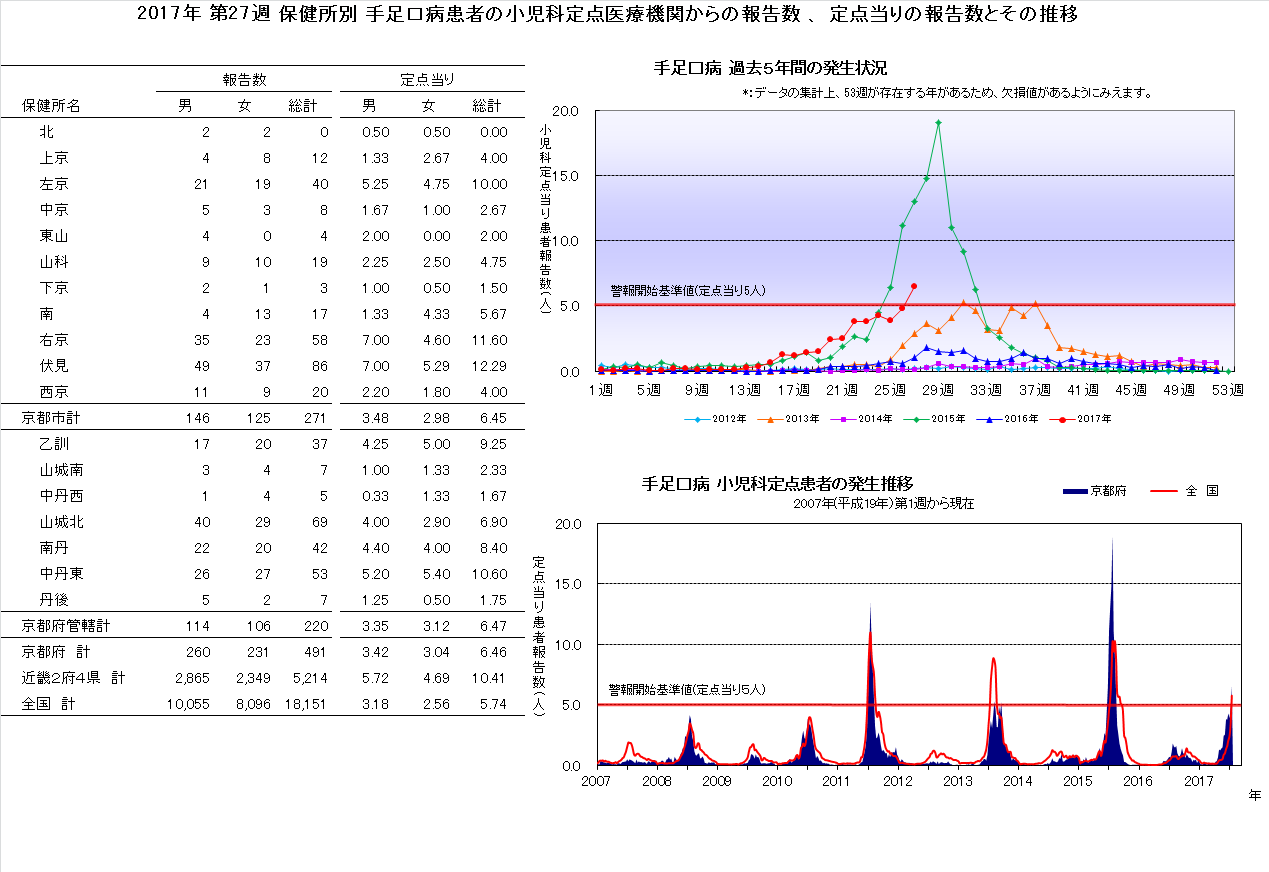Image resolution: width=1269 pixels, height=872 pixels.
Task: Select the 山城北 row label
Action: click(x=61, y=522)
